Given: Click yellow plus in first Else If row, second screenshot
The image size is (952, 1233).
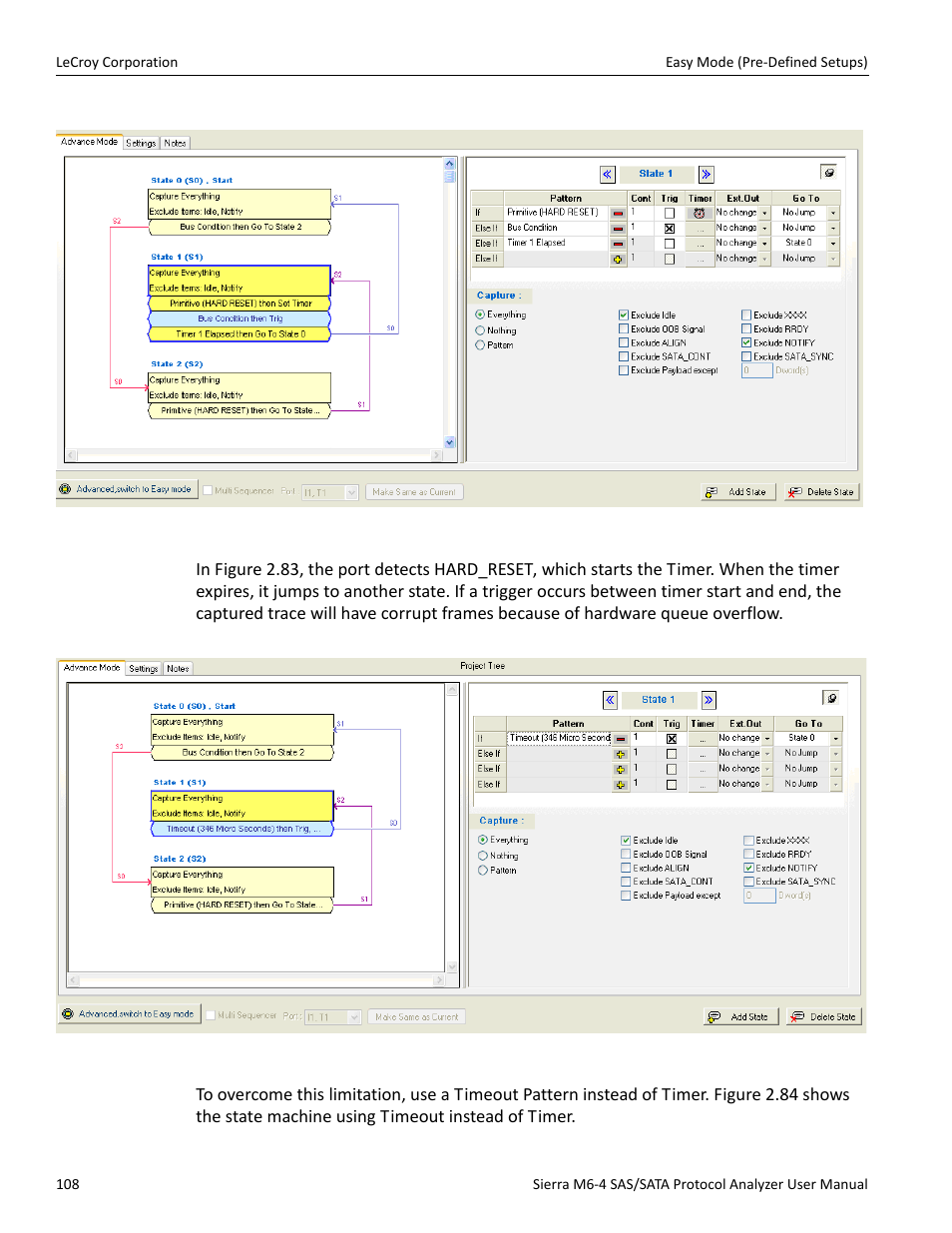Looking at the screenshot, I should (621, 754).
